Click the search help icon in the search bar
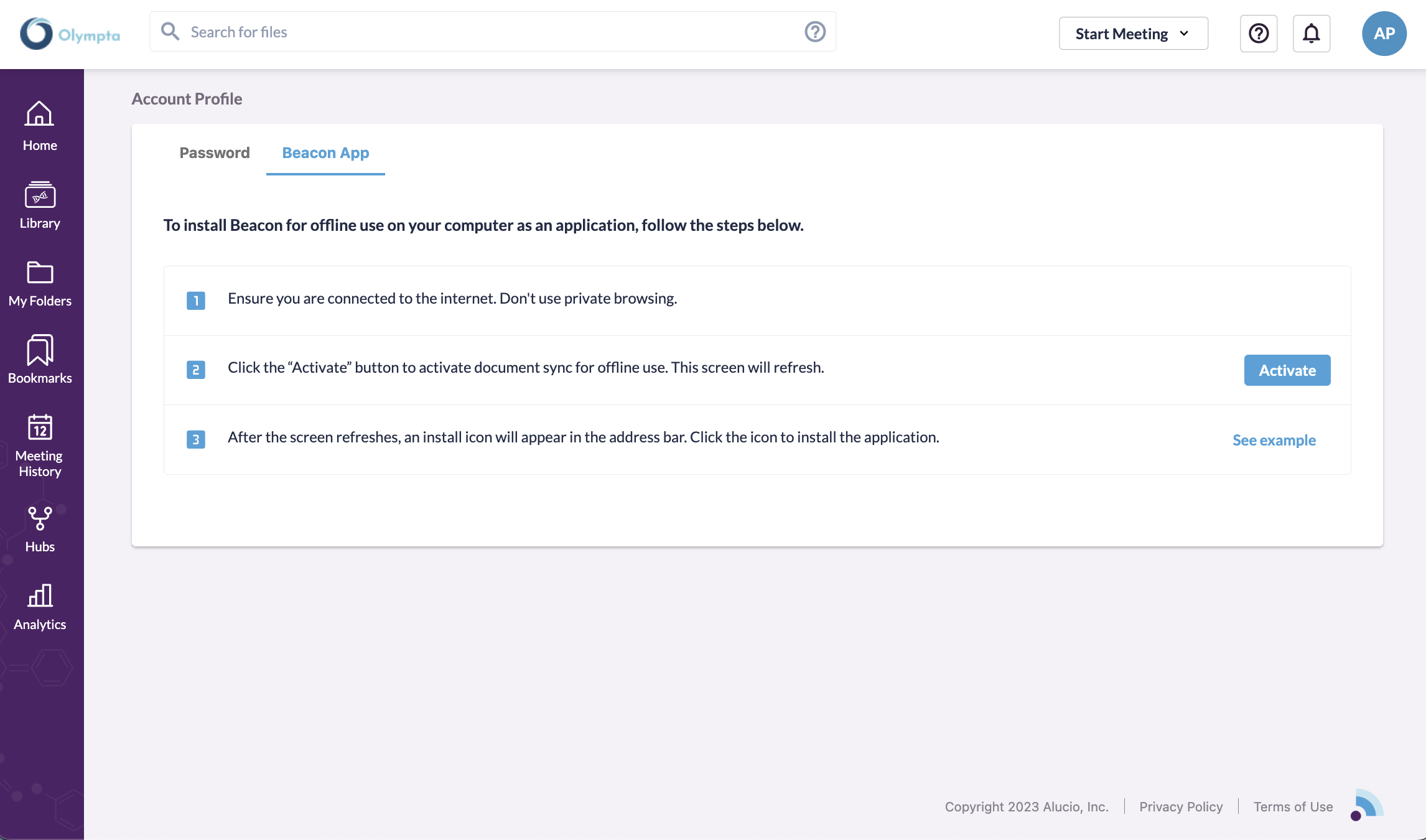This screenshot has height=840, width=1426. pos(815,32)
